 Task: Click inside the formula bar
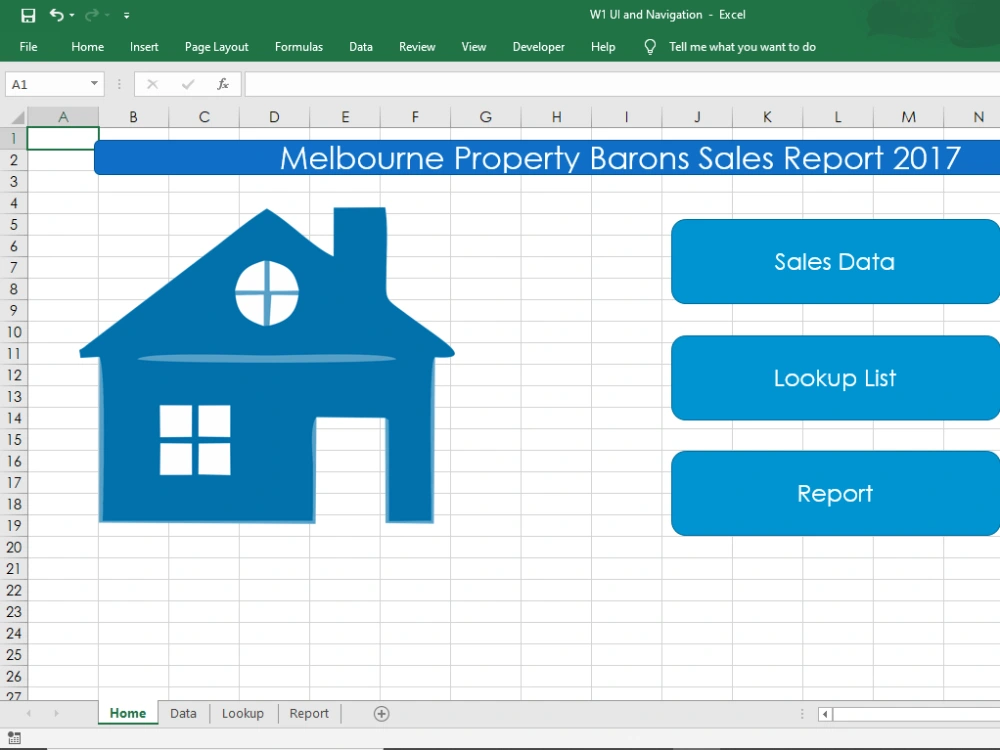tap(622, 84)
